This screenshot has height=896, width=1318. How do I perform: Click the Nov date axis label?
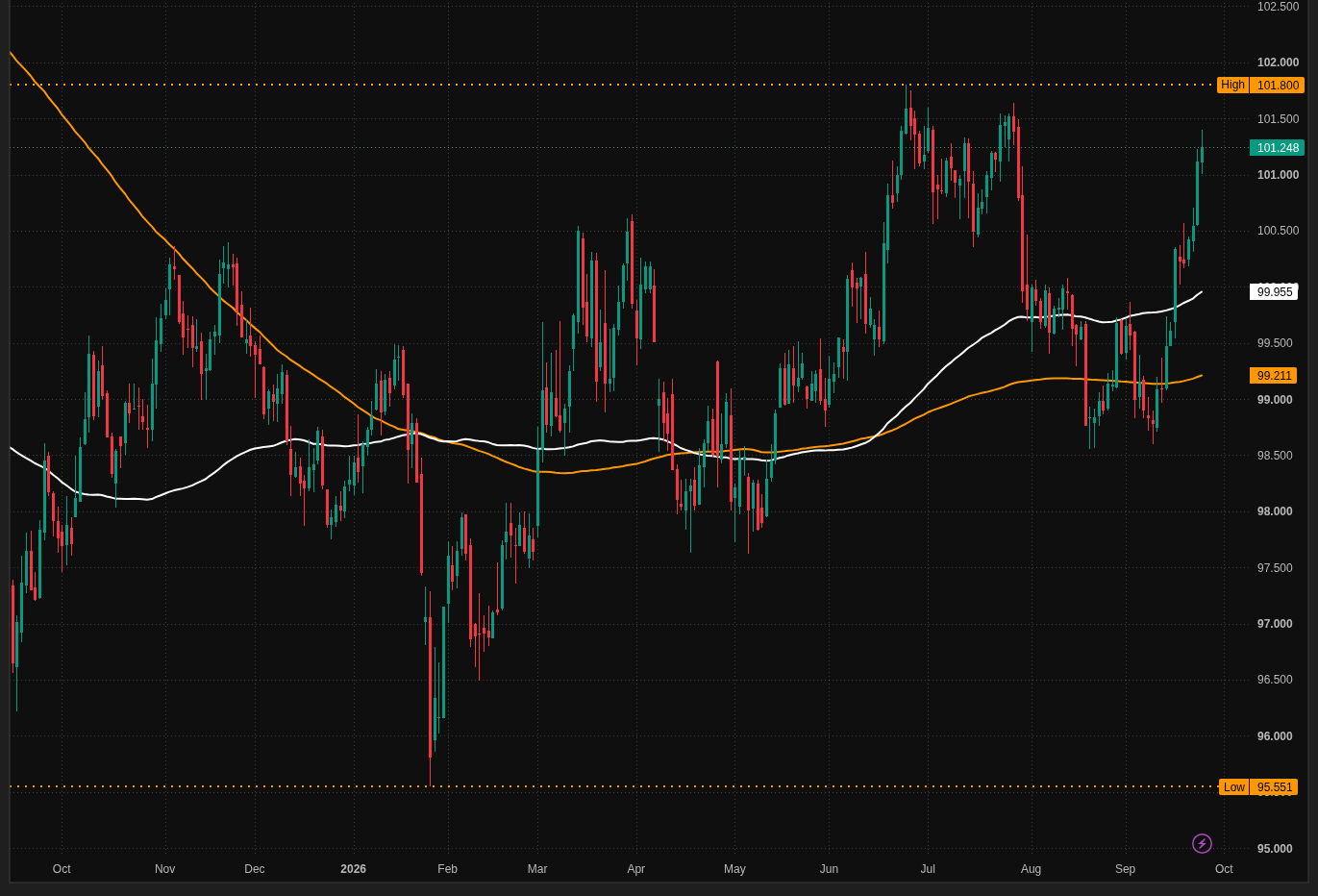pyautogui.click(x=165, y=869)
